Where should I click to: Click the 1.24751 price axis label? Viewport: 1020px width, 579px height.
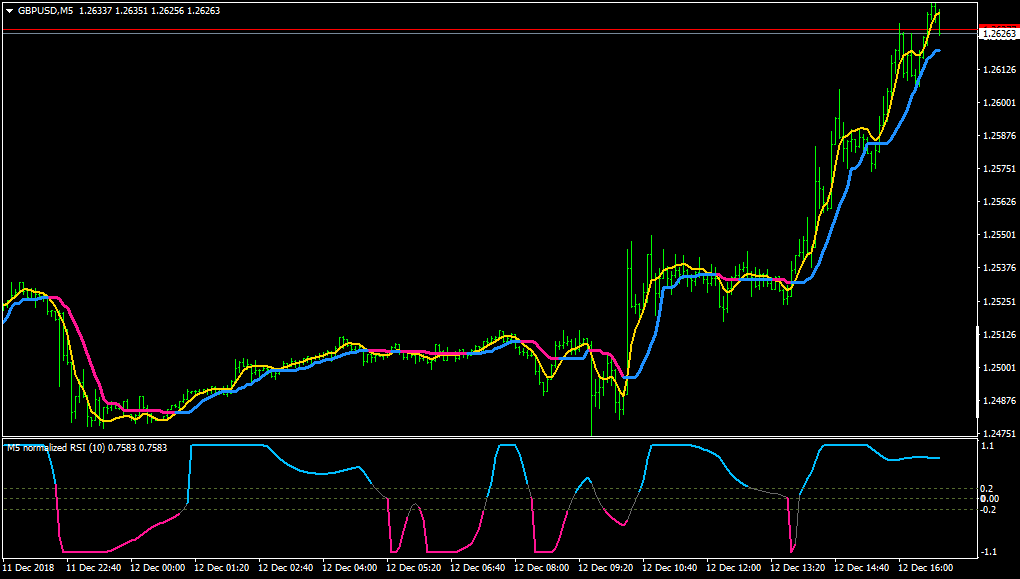tap(999, 433)
